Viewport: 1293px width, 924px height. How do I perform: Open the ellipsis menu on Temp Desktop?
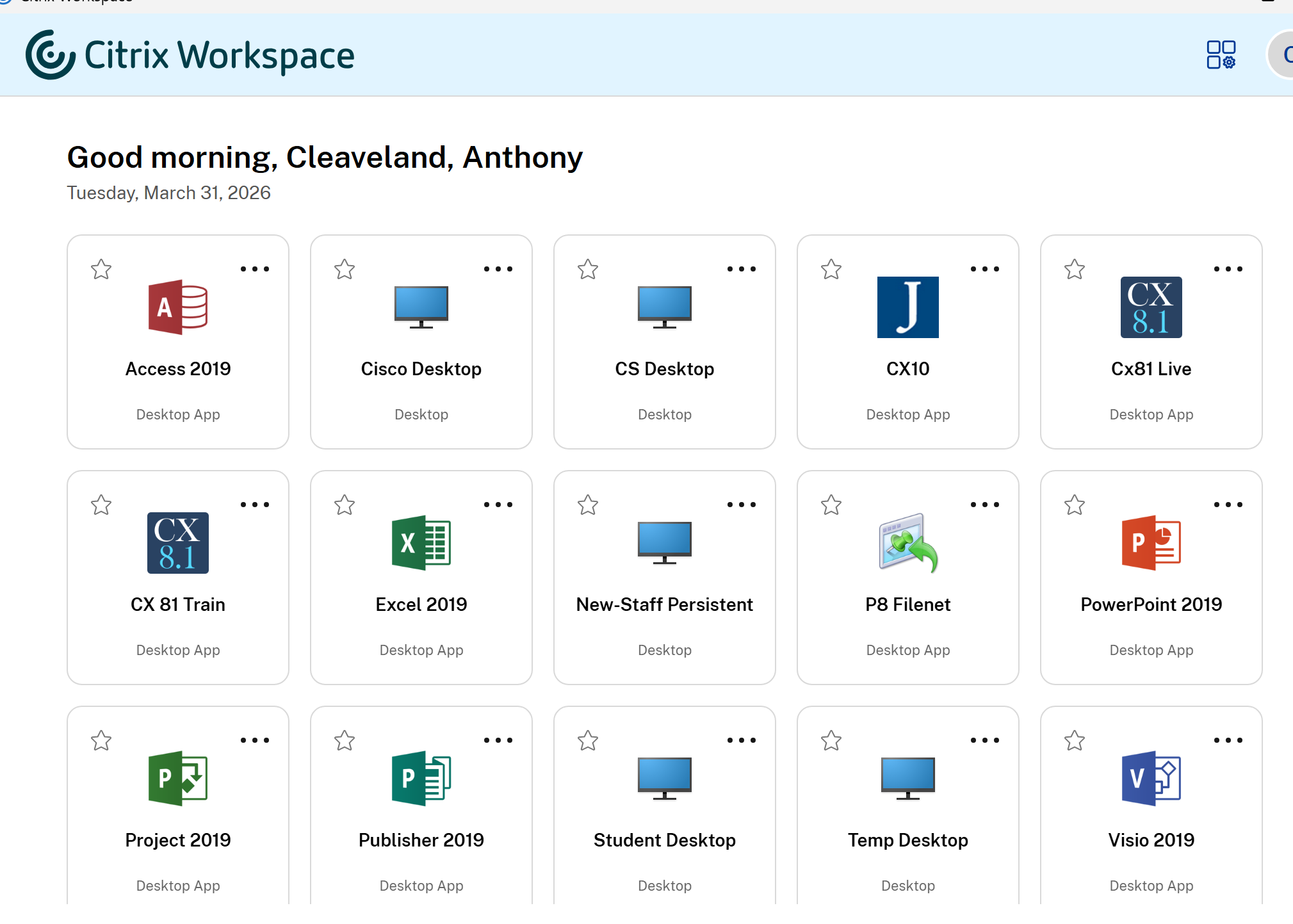[x=985, y=740]
